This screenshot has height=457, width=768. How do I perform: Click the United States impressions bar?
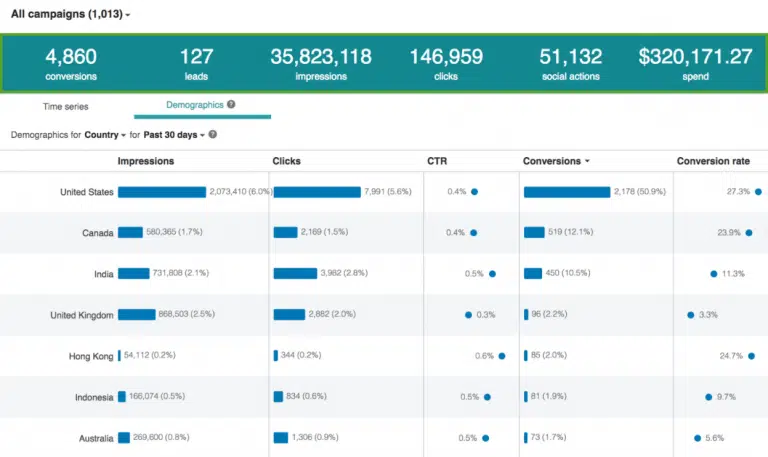click(x=161, y=192)
